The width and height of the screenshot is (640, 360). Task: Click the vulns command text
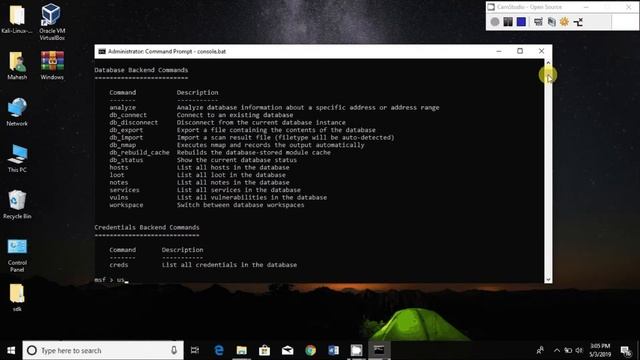pyautogui.click(x=118, y=198)
